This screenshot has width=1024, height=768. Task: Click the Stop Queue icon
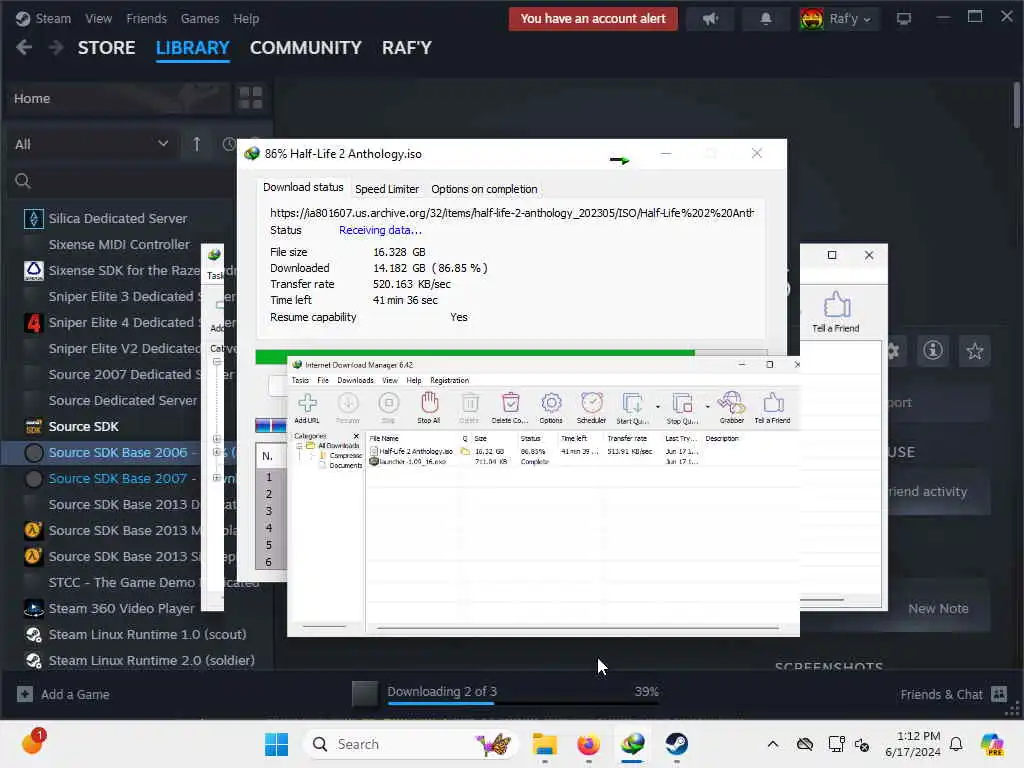pyautogui.click(x=682, y=408)
